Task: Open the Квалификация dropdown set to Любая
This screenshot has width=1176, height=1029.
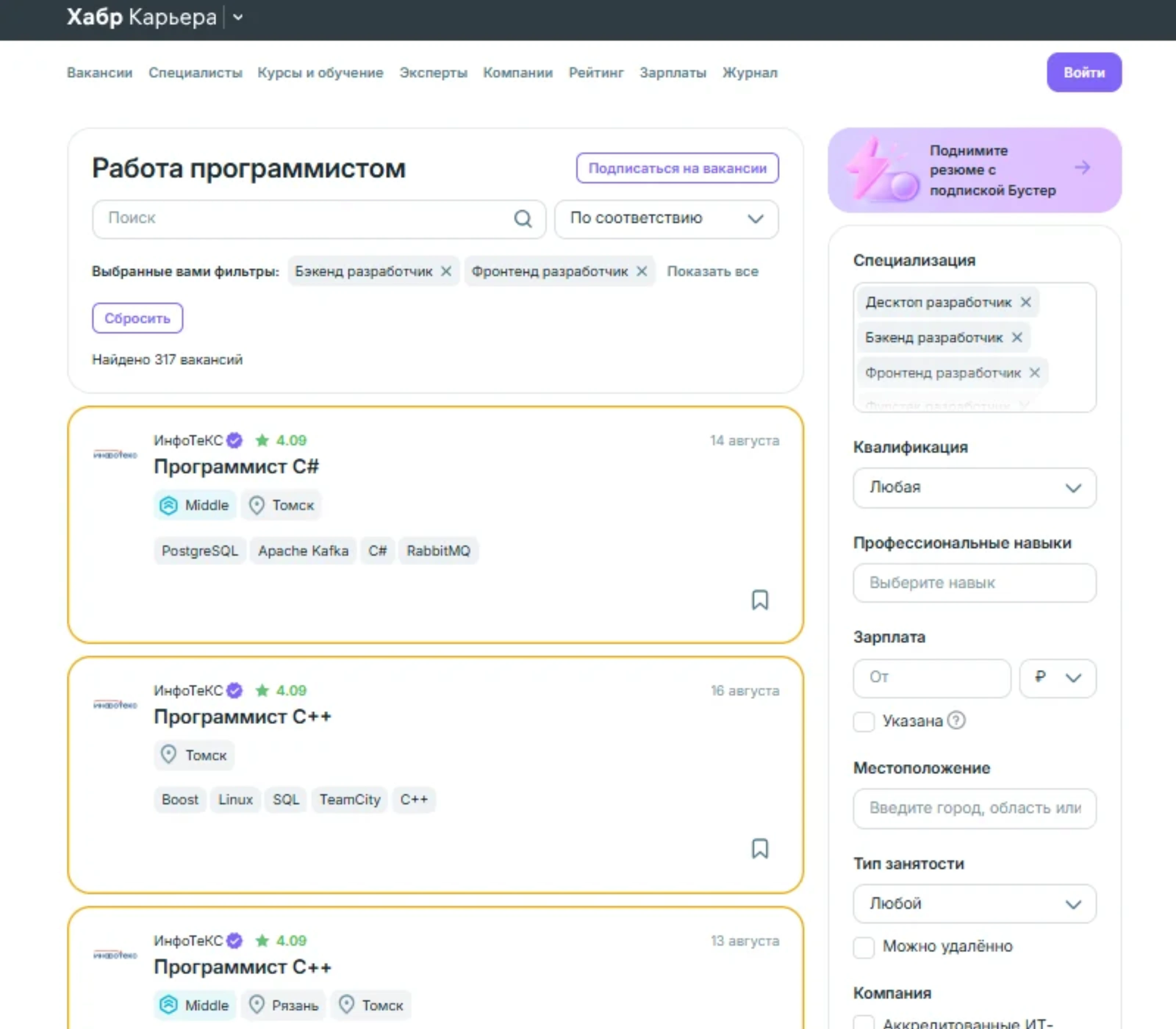Action: 975,488
